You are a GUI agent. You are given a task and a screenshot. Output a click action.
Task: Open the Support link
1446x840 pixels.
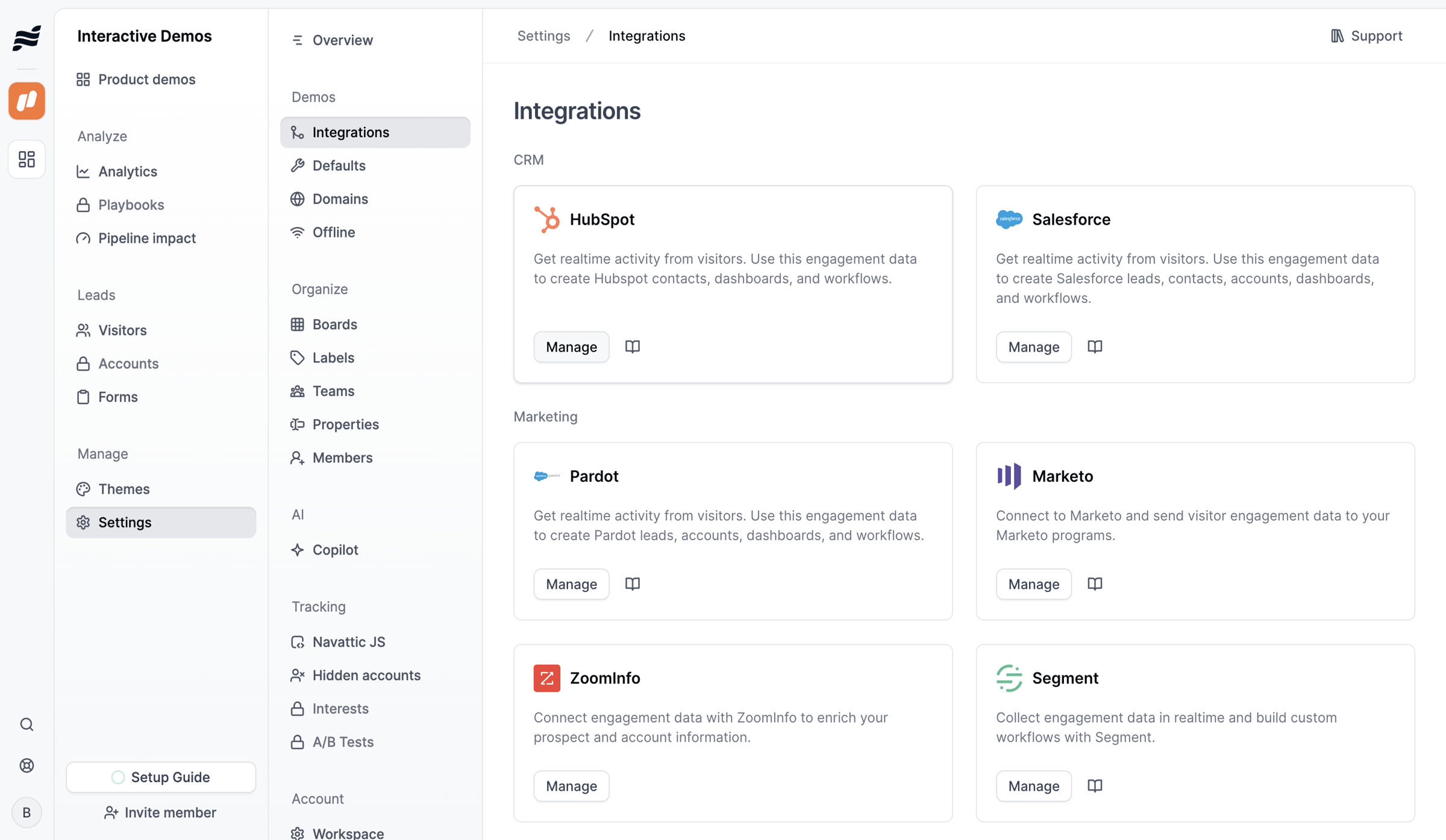pos(1366,36)
